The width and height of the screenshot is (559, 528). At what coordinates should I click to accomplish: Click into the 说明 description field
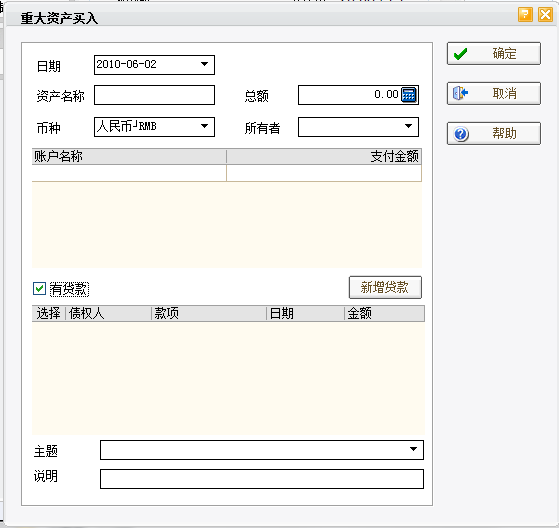click(262, 479)
